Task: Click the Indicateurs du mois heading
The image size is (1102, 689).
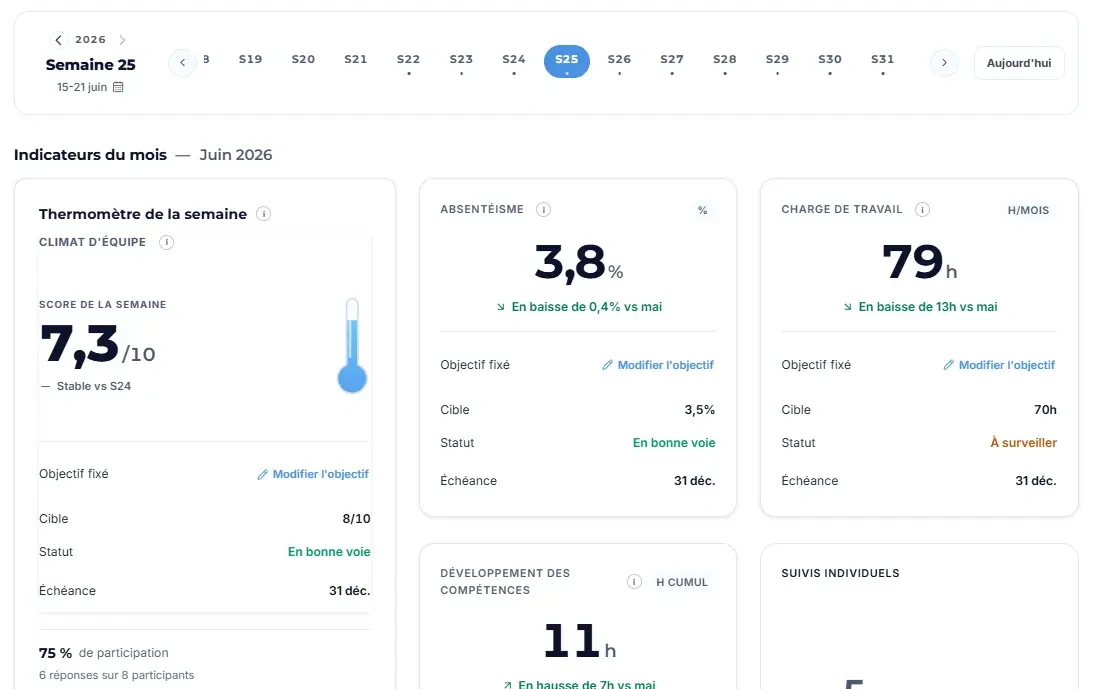Action: [x=91, y=155]
